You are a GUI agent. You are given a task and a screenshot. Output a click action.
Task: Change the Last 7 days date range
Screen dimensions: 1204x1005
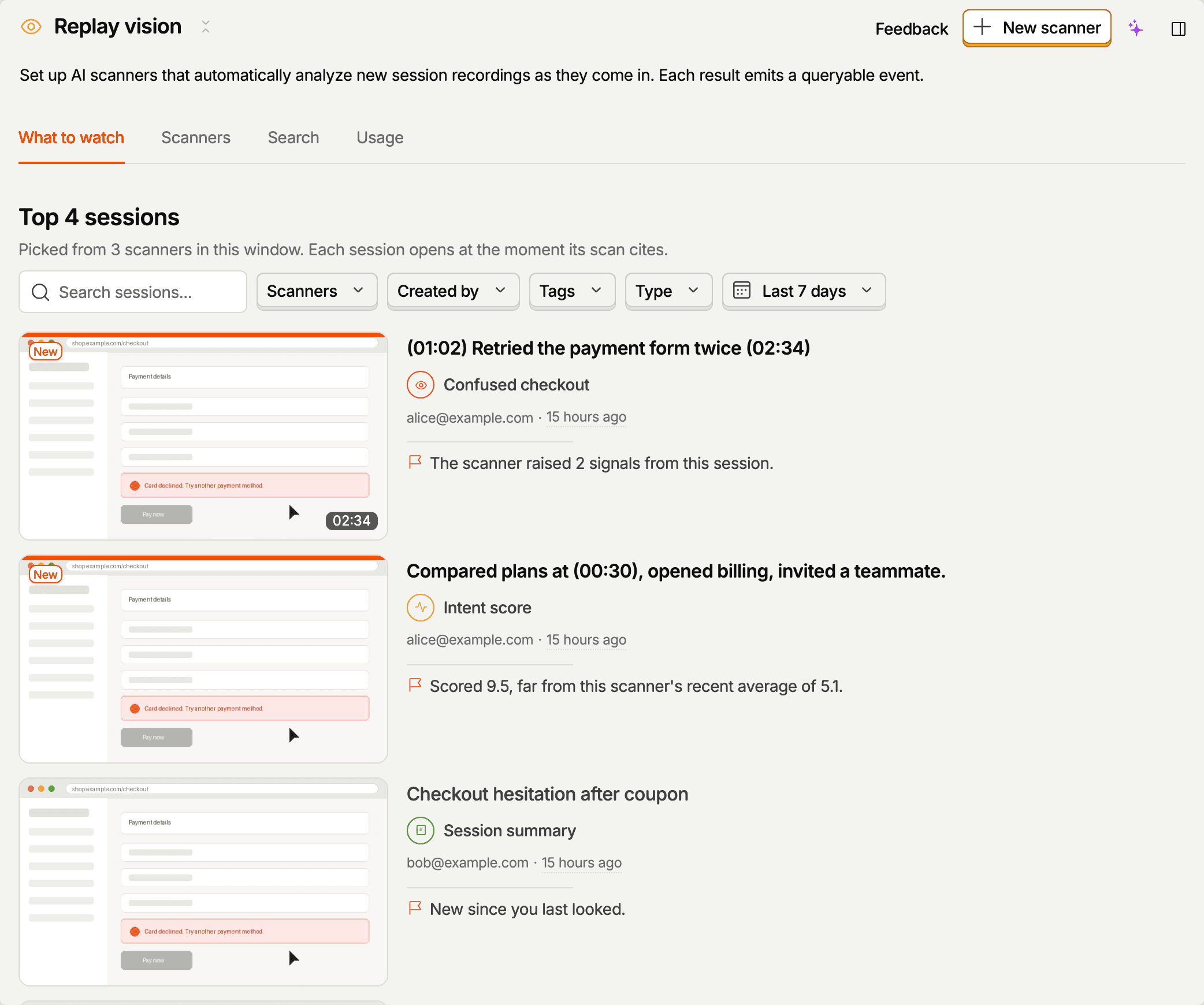804,291
